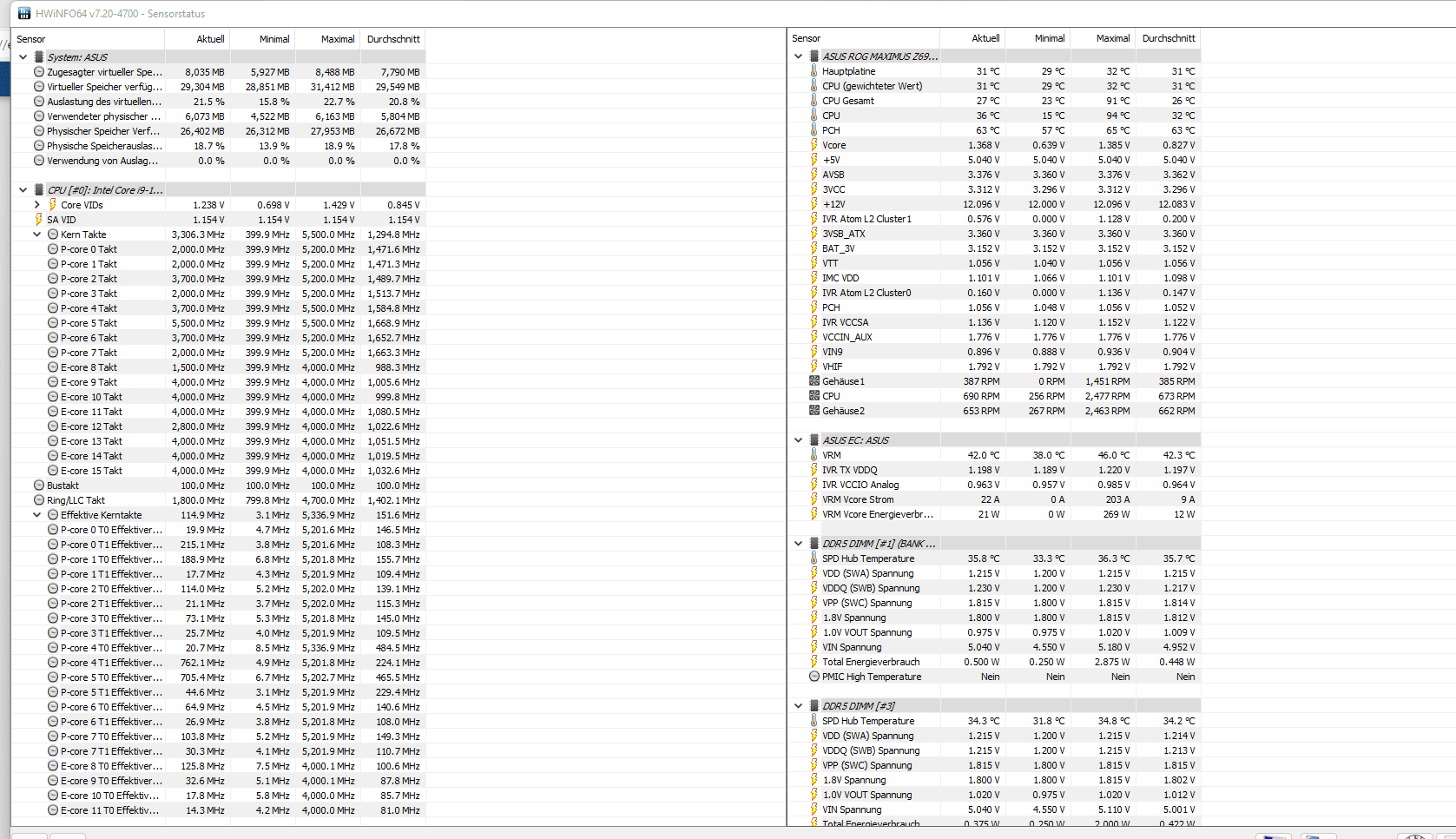Click the Durchschnitt column header in right pane
The image size is (1456, 839).
tap(1169, 38)
